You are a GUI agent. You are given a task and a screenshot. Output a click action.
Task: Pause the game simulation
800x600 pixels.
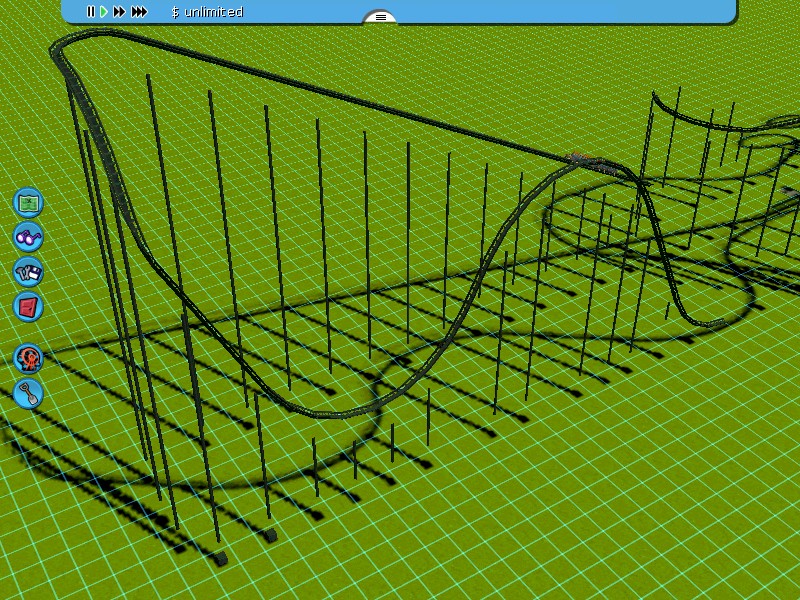click(x=90, y=12)
